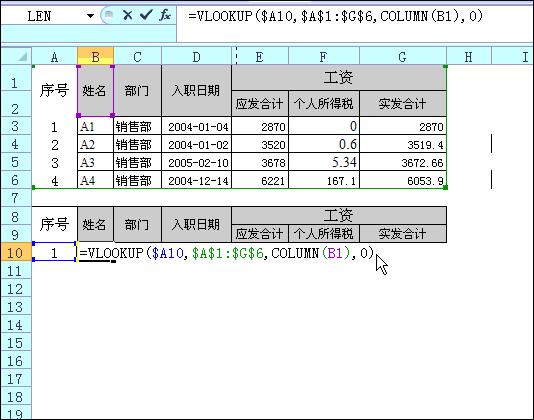
Task: Select date cell 2004-12-14
Action: click(197, 180)
